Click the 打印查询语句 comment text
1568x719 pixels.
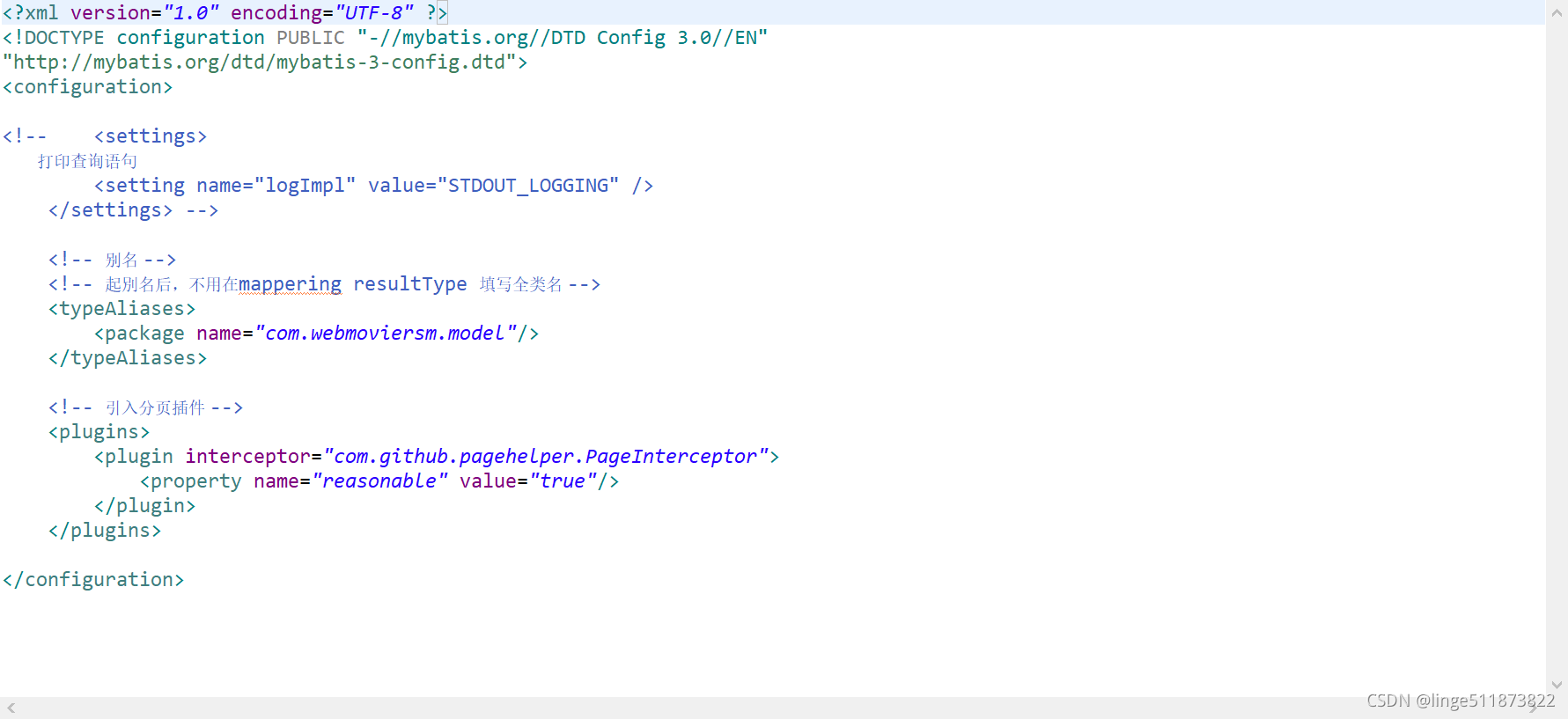(x=87, y=161)
